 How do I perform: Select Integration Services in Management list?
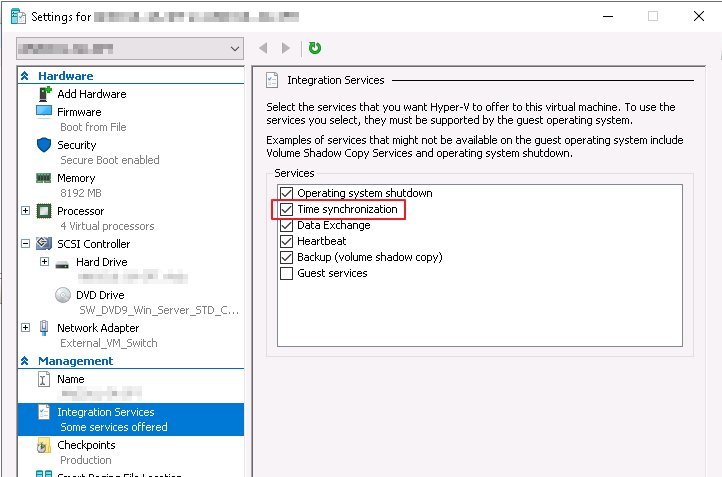pyautogui.click(x=105, y=412)
